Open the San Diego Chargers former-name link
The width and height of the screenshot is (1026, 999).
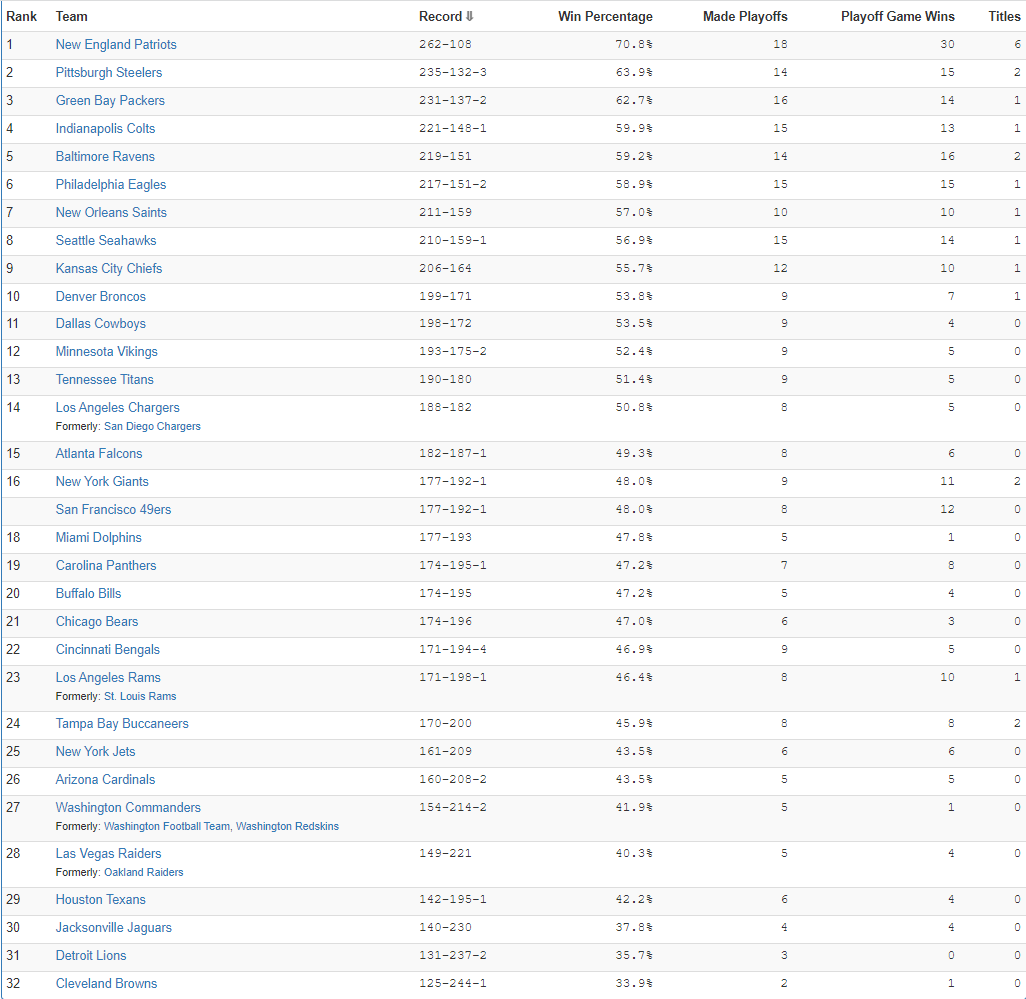pos(152,427)
